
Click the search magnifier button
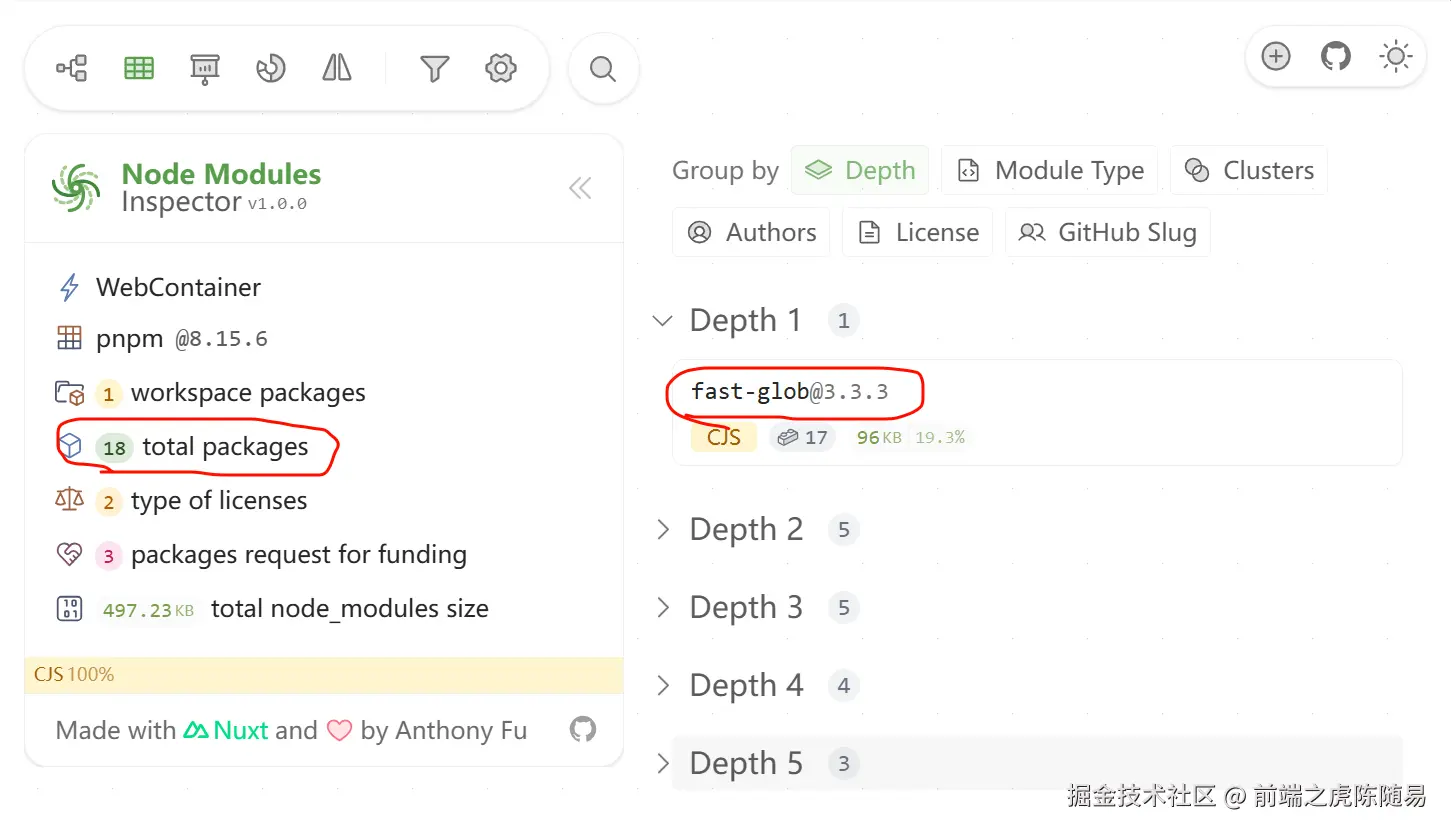[603, 69]
